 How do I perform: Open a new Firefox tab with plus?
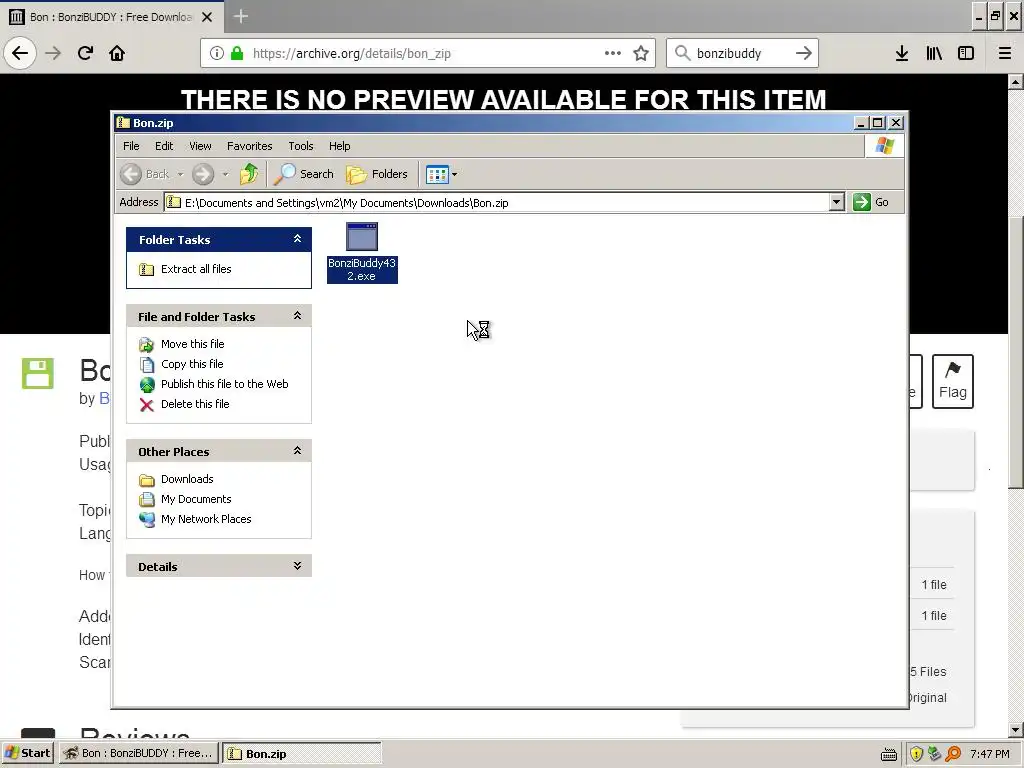point(240,16)
